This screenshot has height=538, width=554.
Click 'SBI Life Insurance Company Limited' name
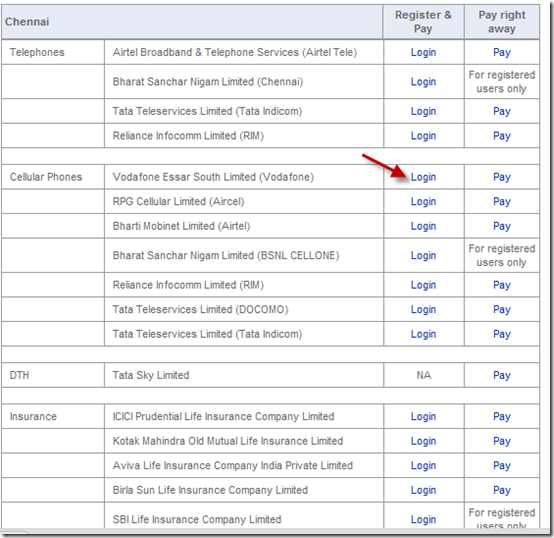(x=197, y=520)
